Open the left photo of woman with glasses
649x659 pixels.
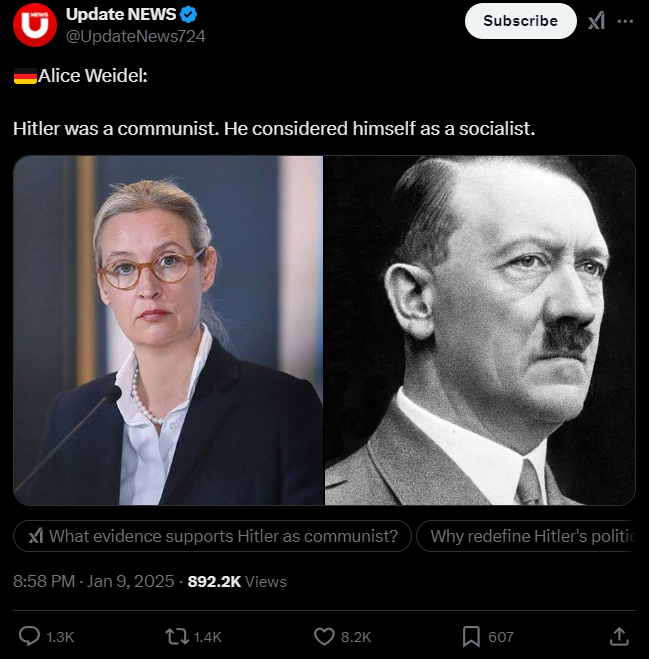click(x=168, y=330)
